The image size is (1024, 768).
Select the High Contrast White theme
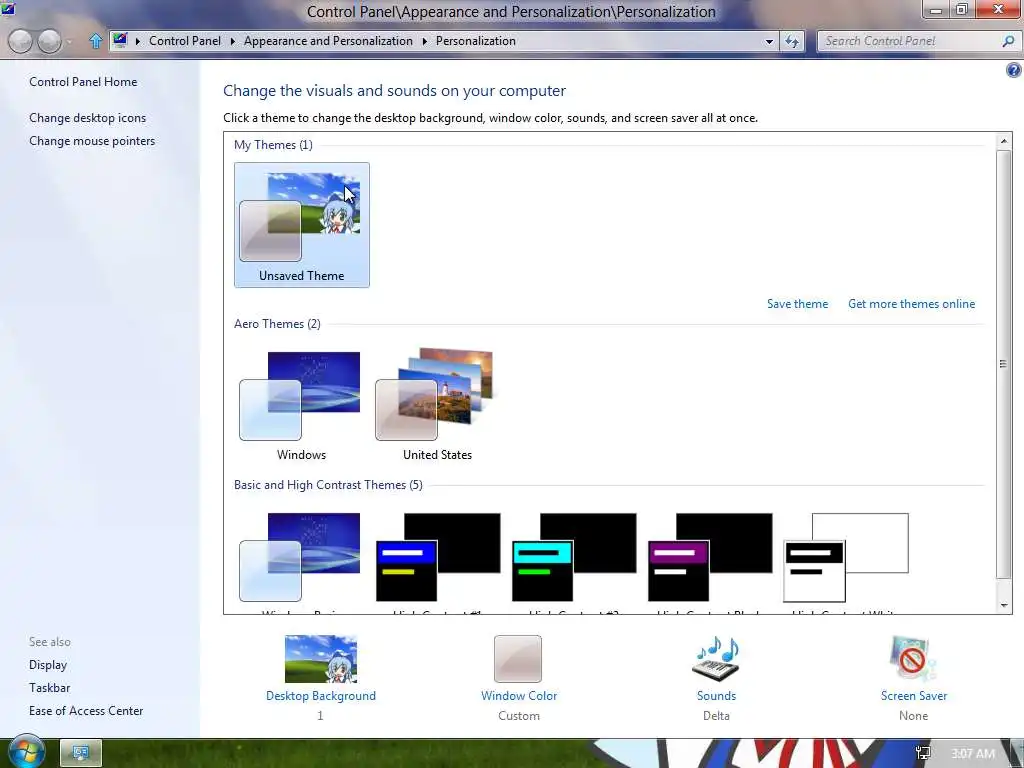click(845, 562)
